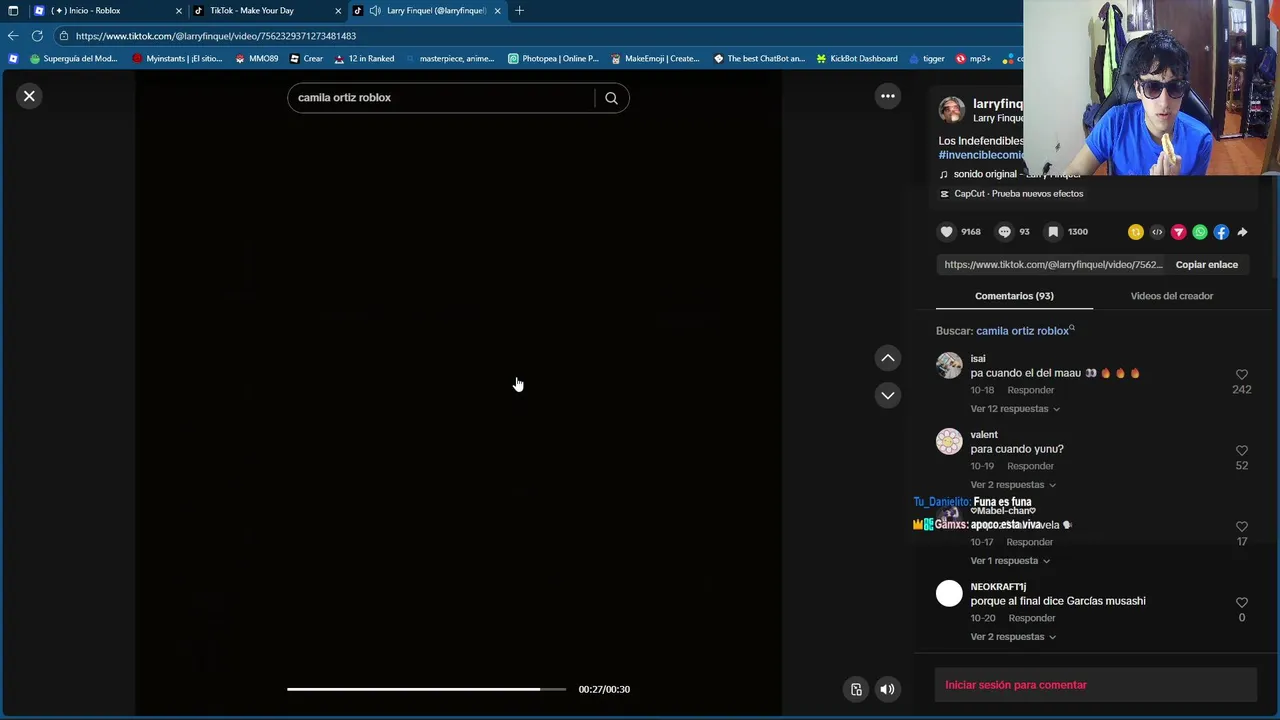Open comments via the bubble icon showing 93
Viewport: 1280px width, 720px height.
pos(1004,232)
